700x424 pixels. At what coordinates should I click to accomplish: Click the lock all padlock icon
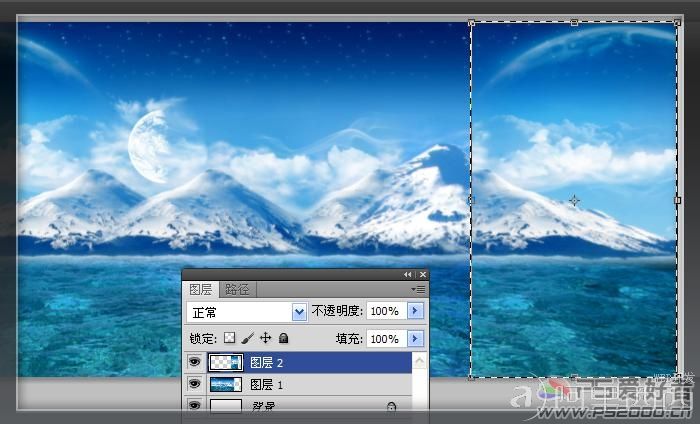coord(283,339)
